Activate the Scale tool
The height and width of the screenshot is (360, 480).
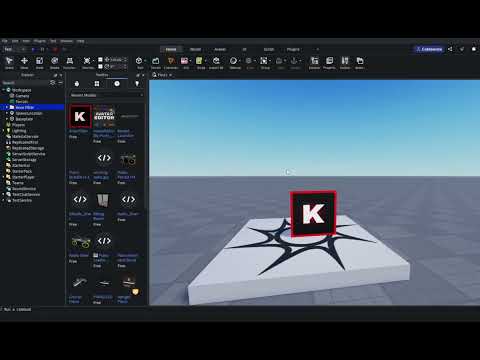coord(39,62)
